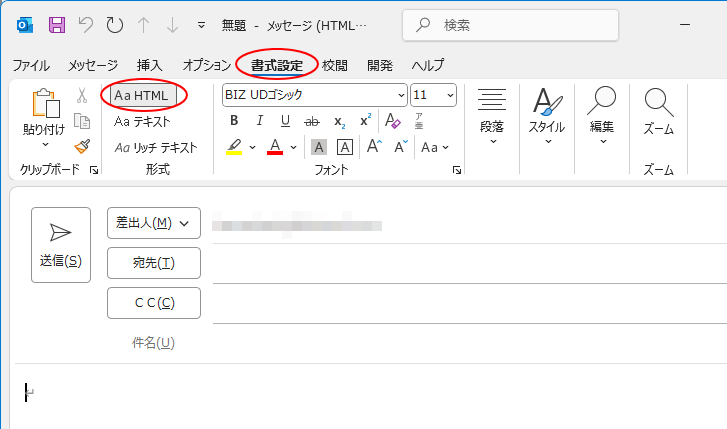
Task: Set message format to Aa HTML
Action: point(143,96)
